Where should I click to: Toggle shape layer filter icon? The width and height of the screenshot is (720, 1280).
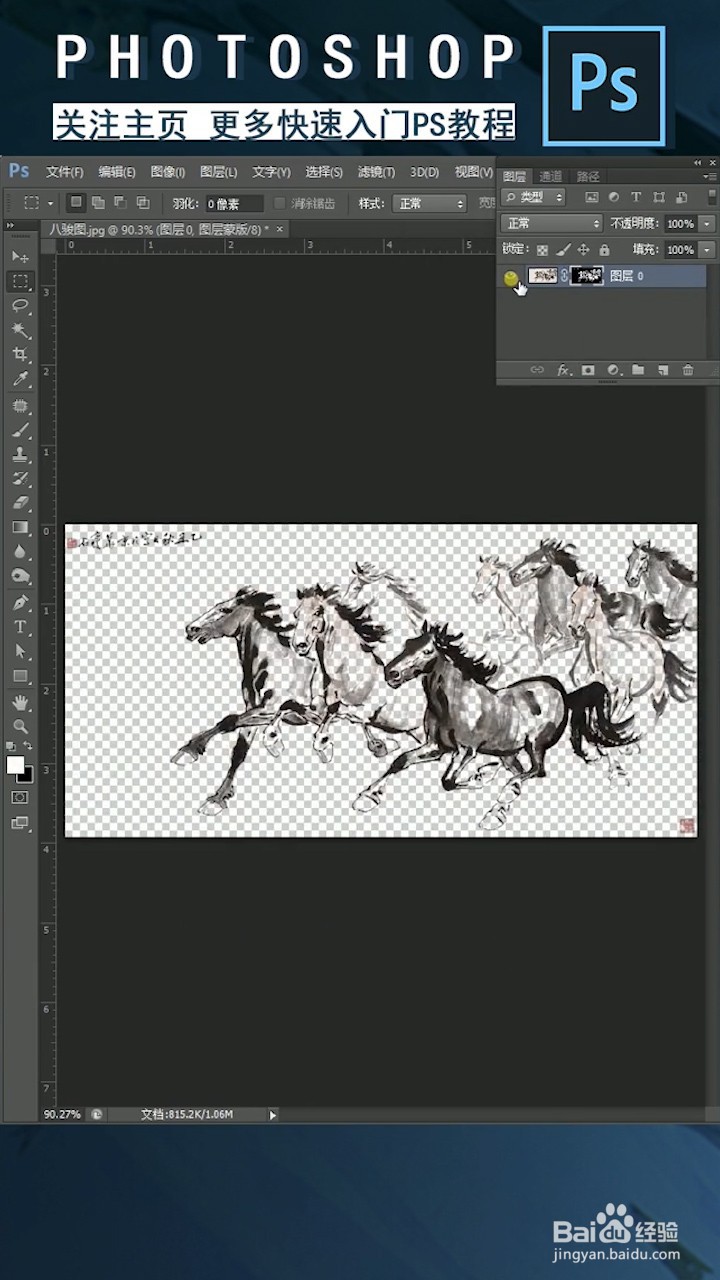[658, 198]
